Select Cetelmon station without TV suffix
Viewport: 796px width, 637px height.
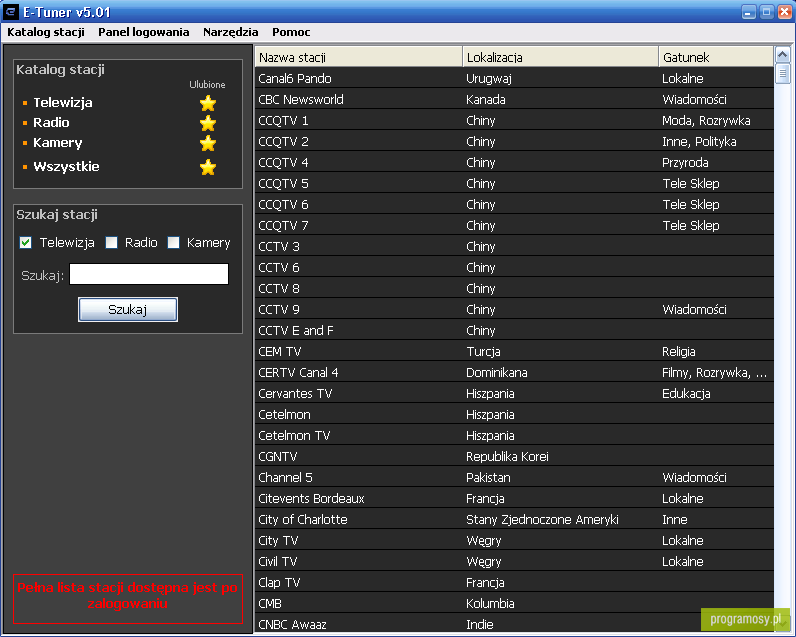pyautogui.click(x=514, y=415)
